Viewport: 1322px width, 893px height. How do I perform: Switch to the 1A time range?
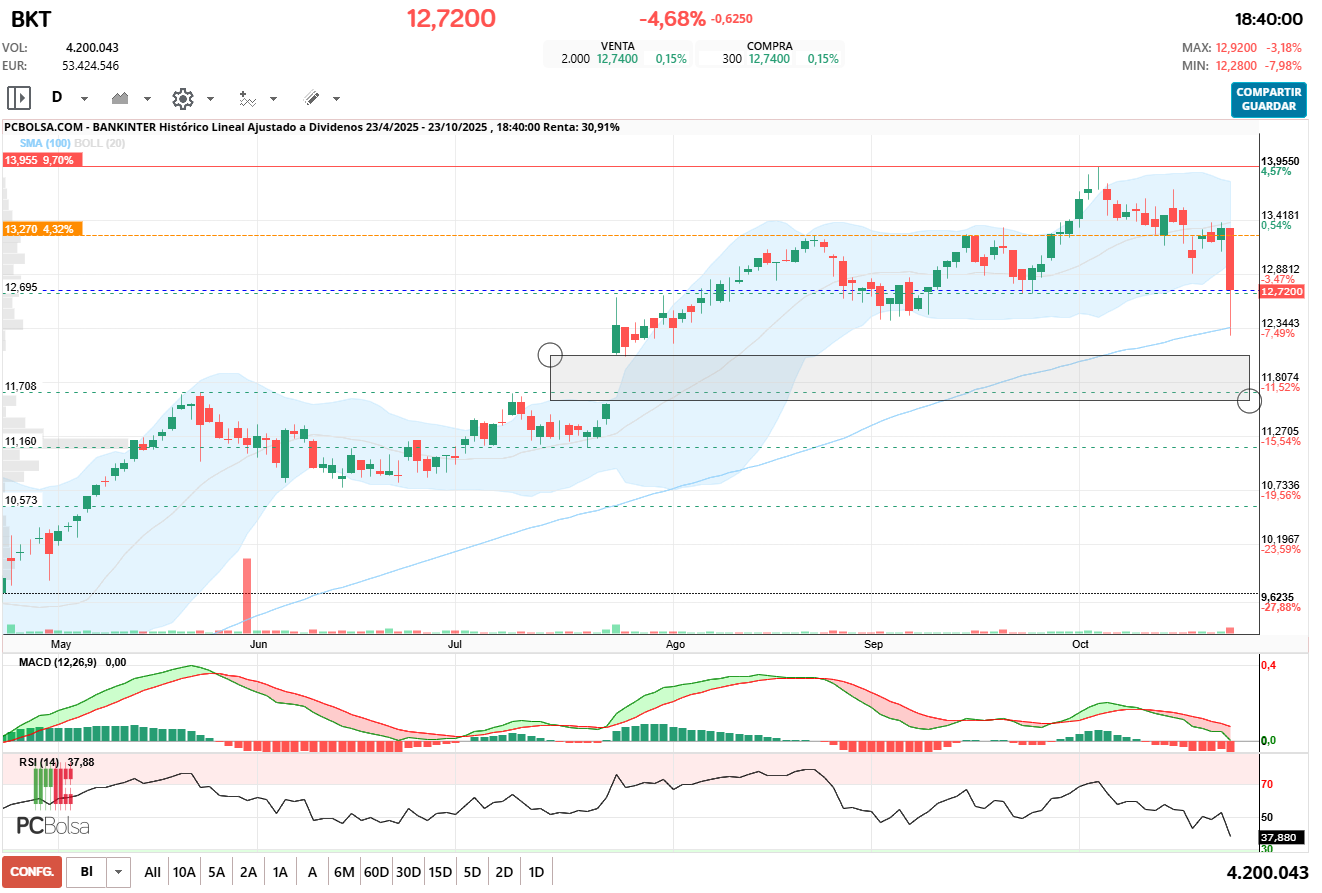point(280,872)
